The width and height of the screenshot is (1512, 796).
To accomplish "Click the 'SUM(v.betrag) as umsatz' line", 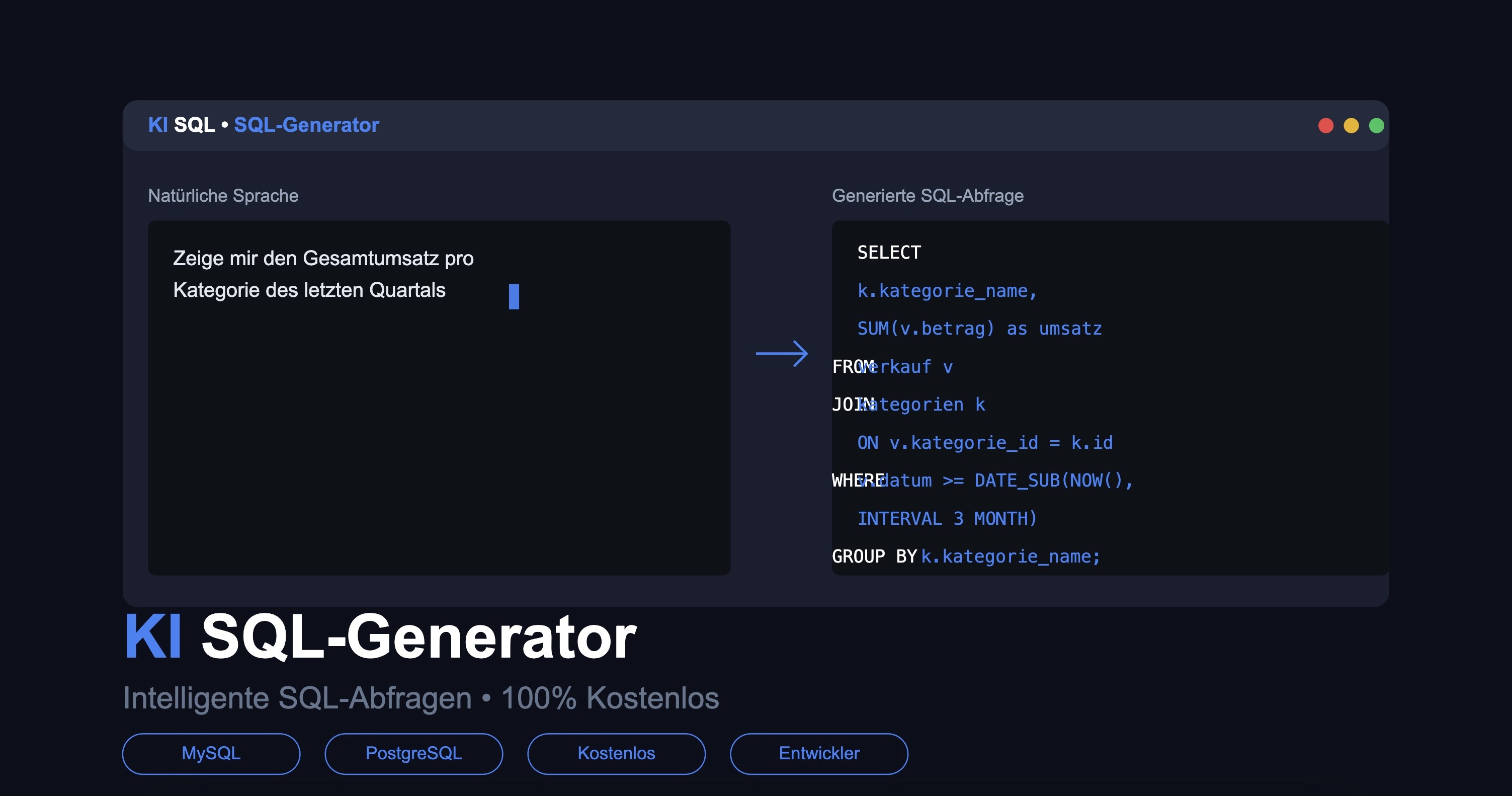I will 980,329.
